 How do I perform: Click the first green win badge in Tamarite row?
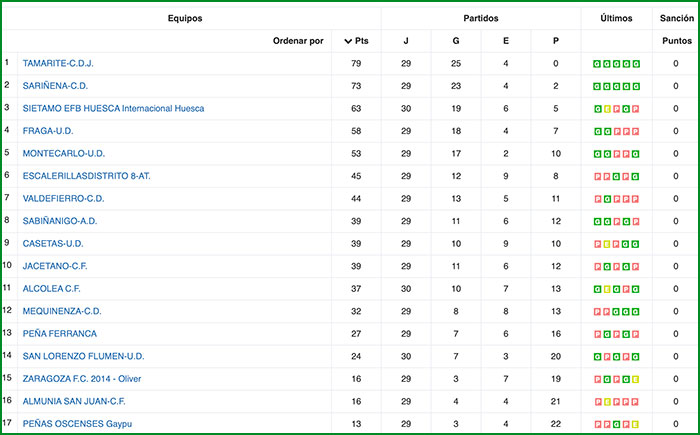(597, 64)
